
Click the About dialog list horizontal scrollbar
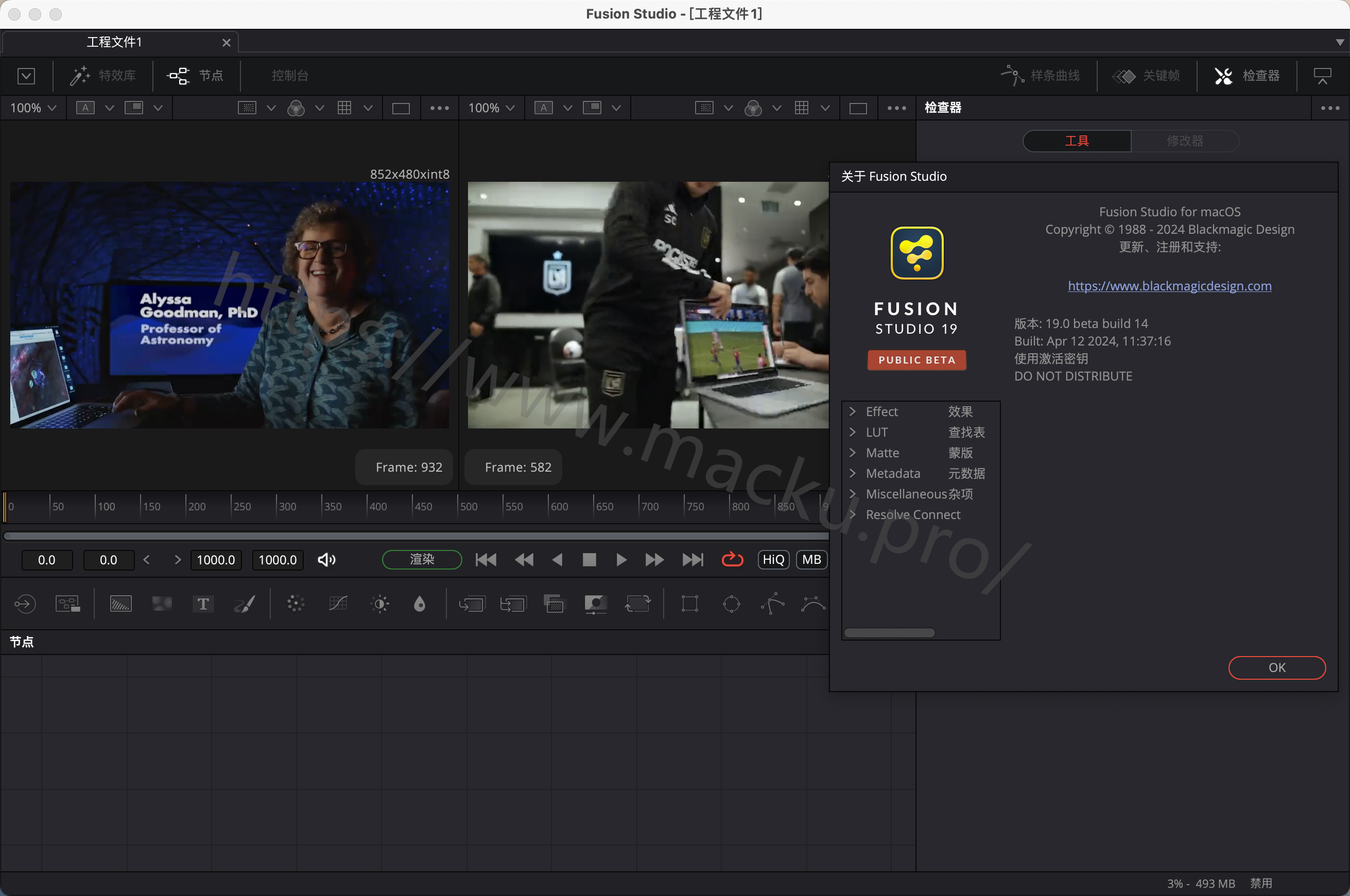coord(890,632)
